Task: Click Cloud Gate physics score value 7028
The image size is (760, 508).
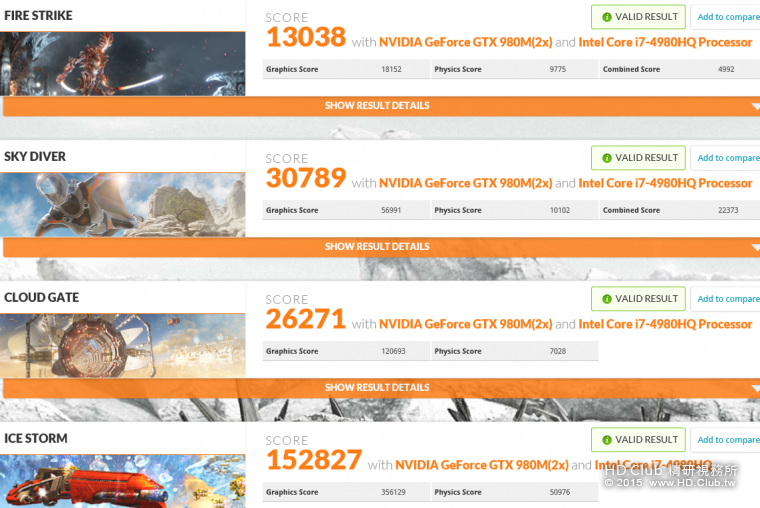Action: click(x=557, y=351)
